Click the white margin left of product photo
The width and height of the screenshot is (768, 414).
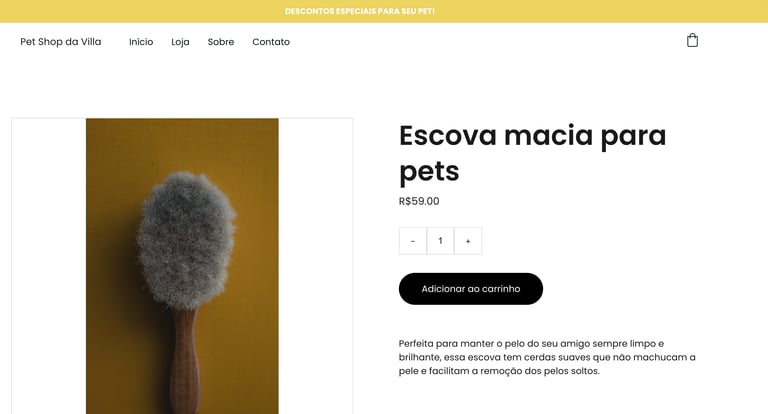[x=49, y=266]
